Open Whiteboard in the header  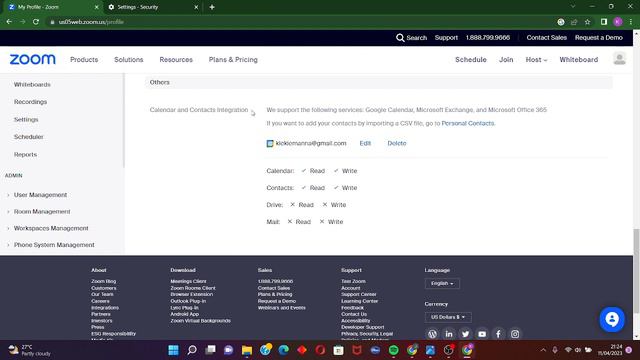coord(578,60)
